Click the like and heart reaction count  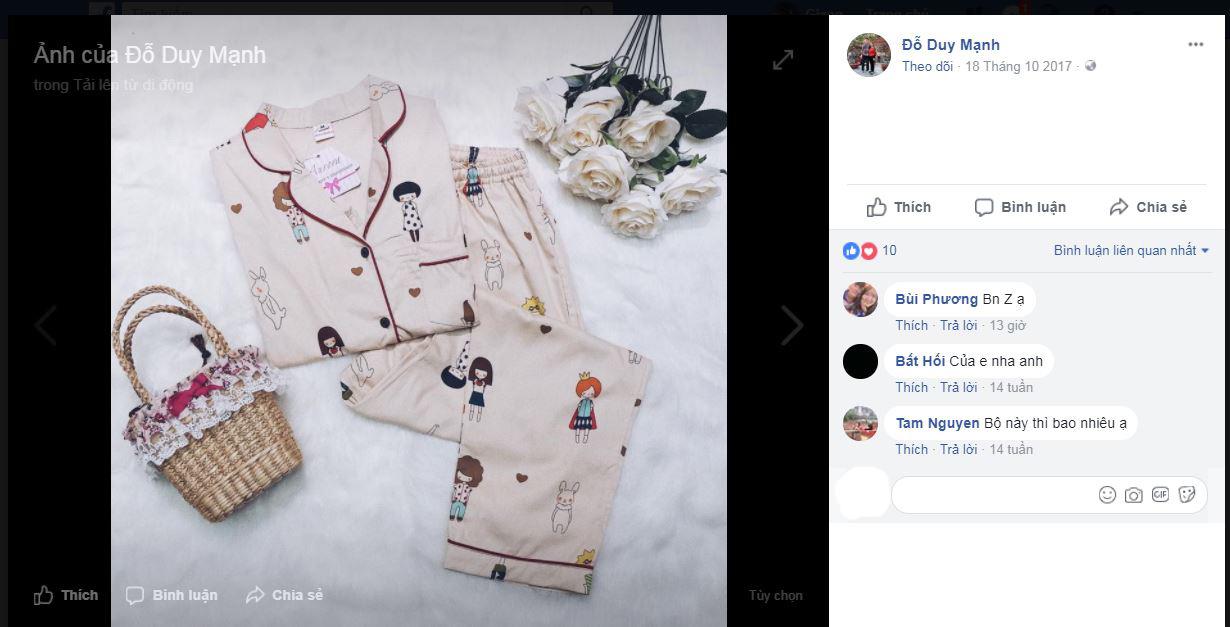click(869, 251)
